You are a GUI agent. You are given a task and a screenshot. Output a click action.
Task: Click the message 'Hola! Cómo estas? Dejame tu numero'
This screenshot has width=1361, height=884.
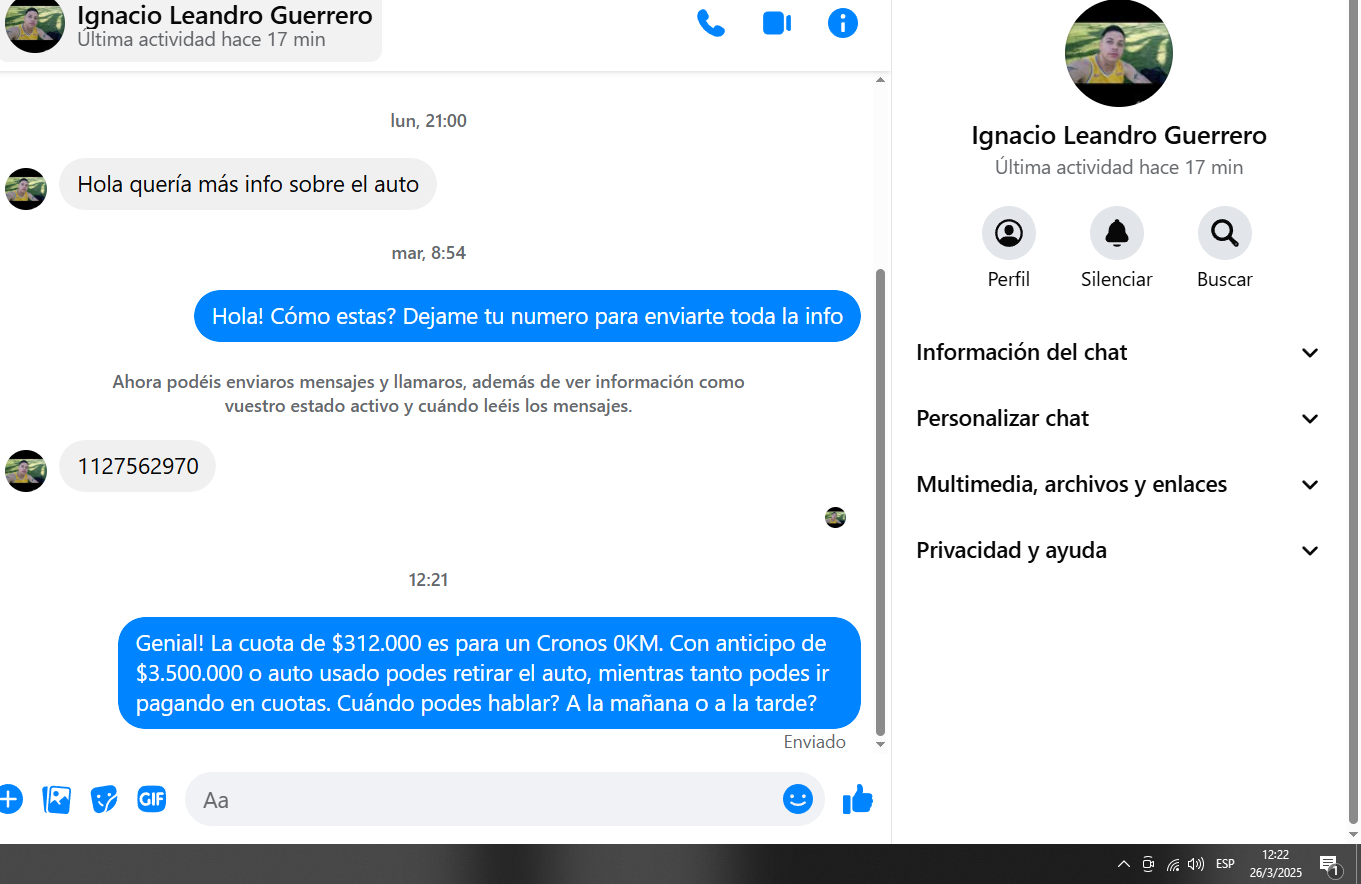tap(527, 316)
